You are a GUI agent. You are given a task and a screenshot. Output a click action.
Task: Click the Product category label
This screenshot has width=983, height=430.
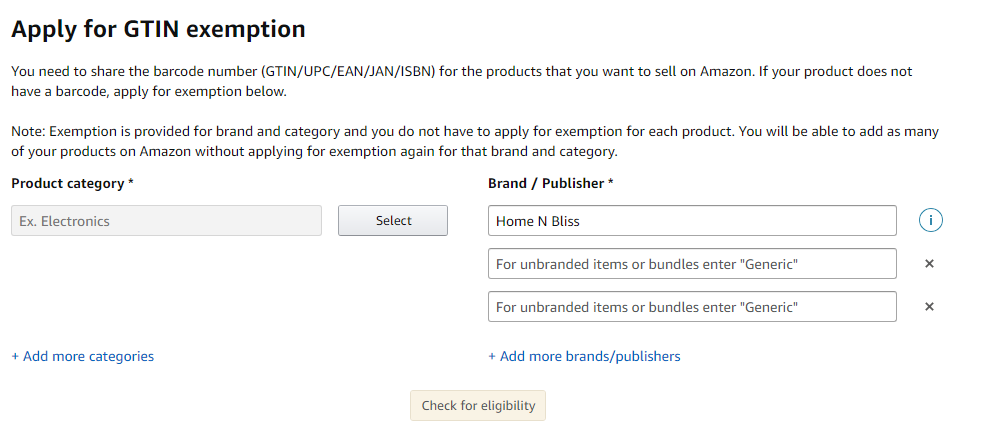click(x=67, y=184)
